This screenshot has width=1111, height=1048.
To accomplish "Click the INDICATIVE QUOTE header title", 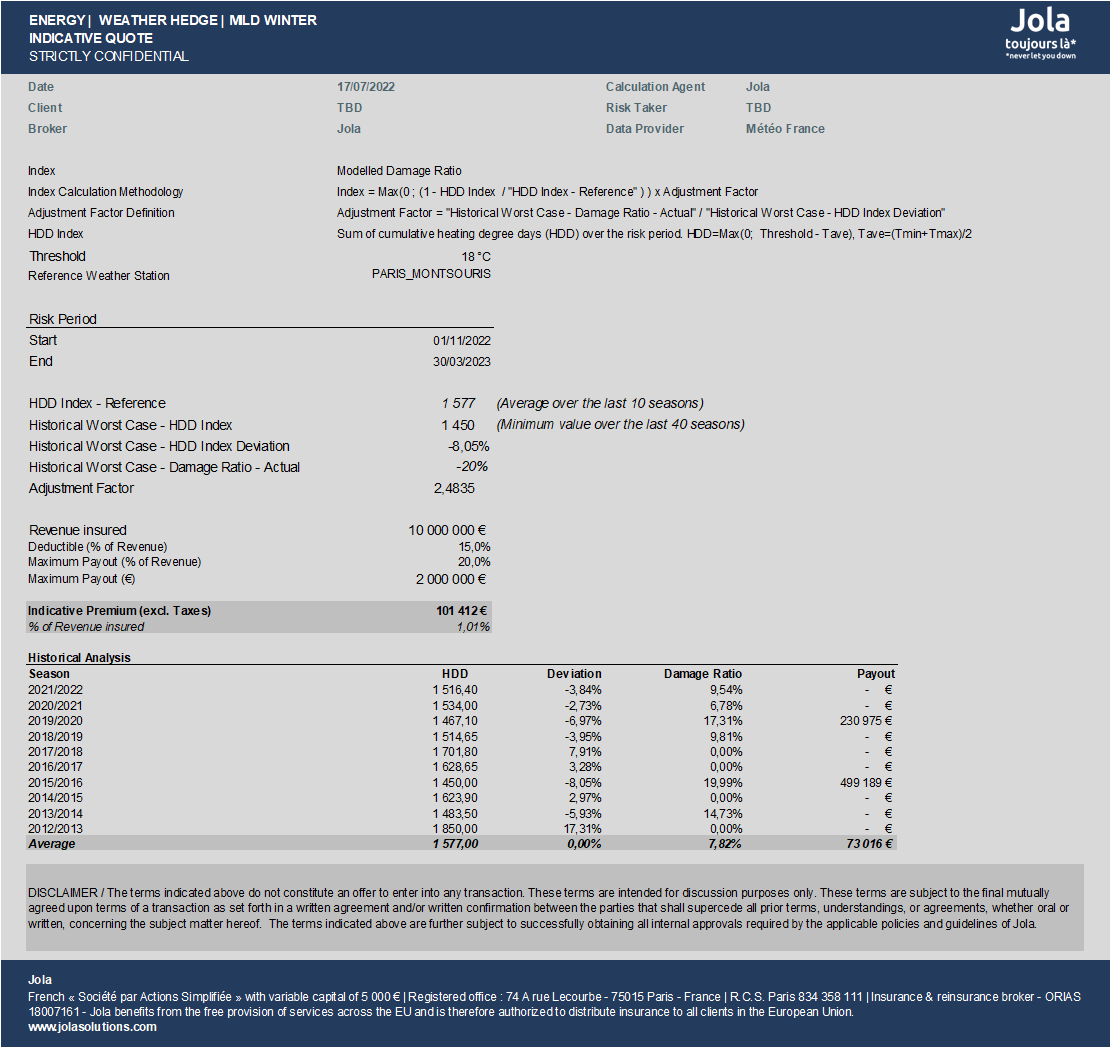I will [91, 38].
